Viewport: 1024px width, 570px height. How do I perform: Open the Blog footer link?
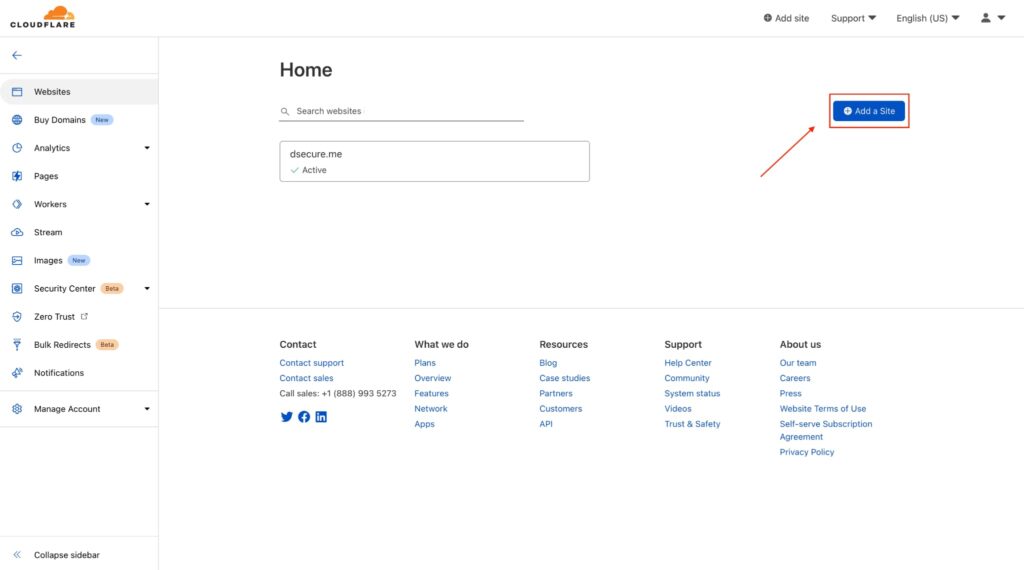tap(548, 363)
